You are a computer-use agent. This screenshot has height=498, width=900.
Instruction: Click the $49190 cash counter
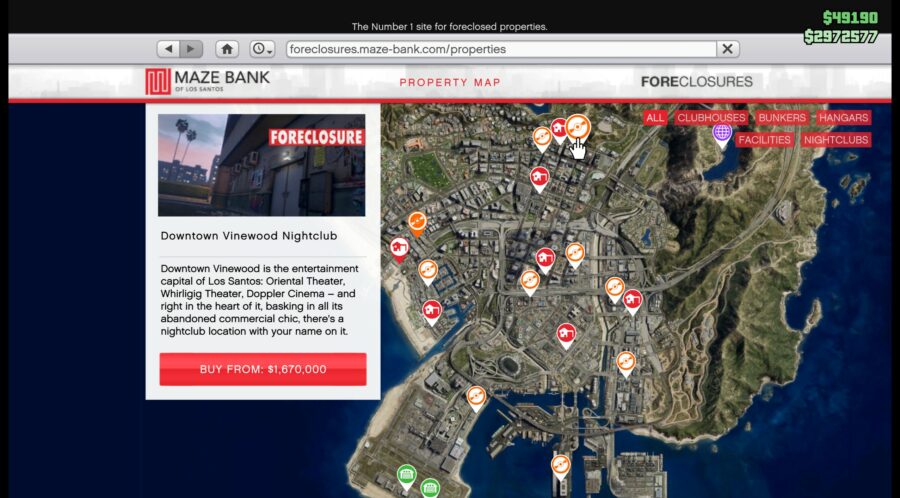click(850, 18)
